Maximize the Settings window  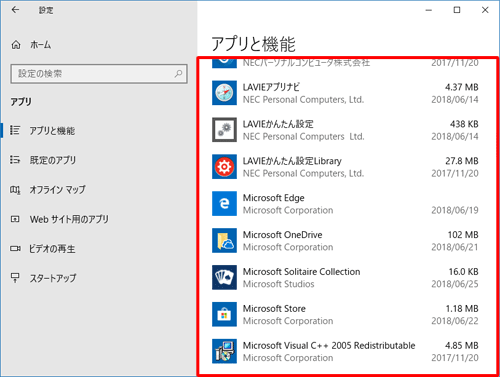457,10
